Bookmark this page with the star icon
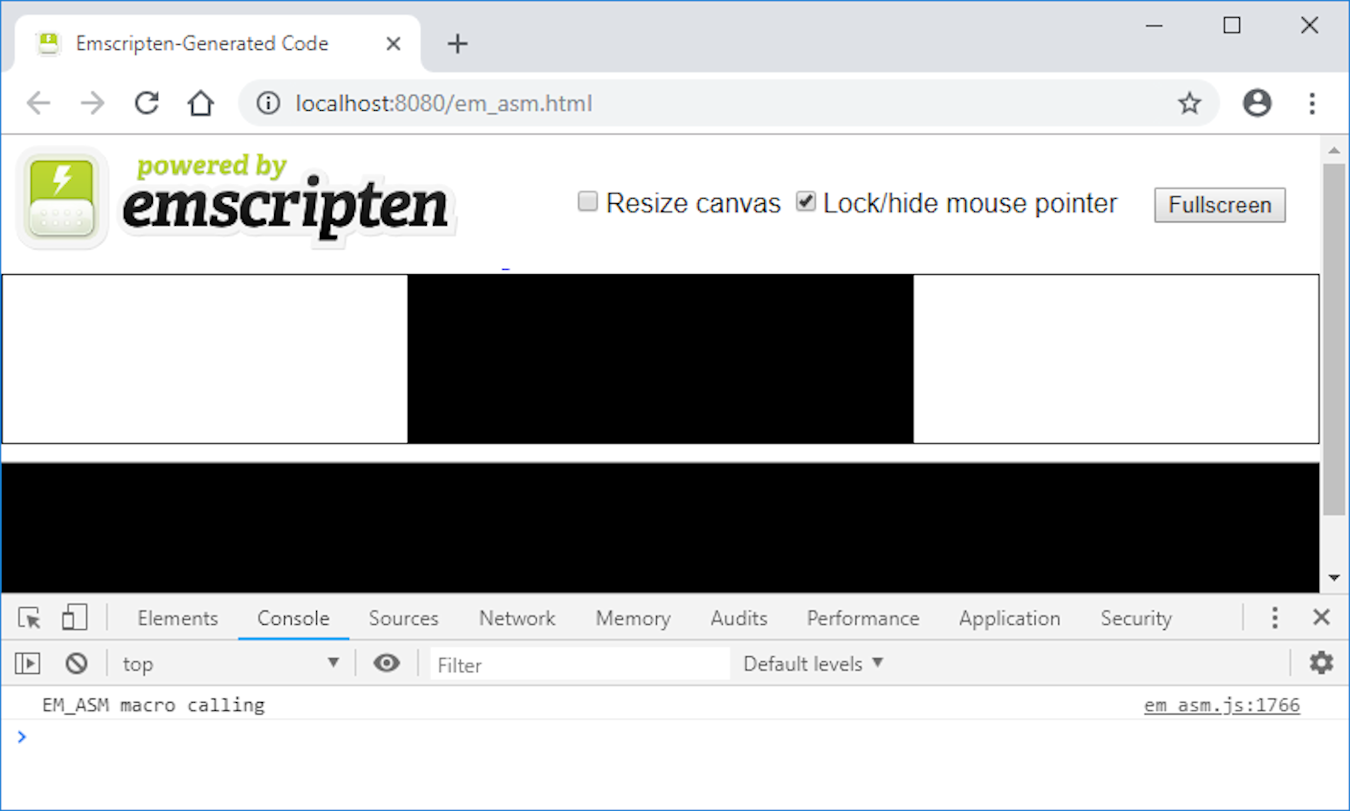Screen dimensions: 1350x811 1188,103
